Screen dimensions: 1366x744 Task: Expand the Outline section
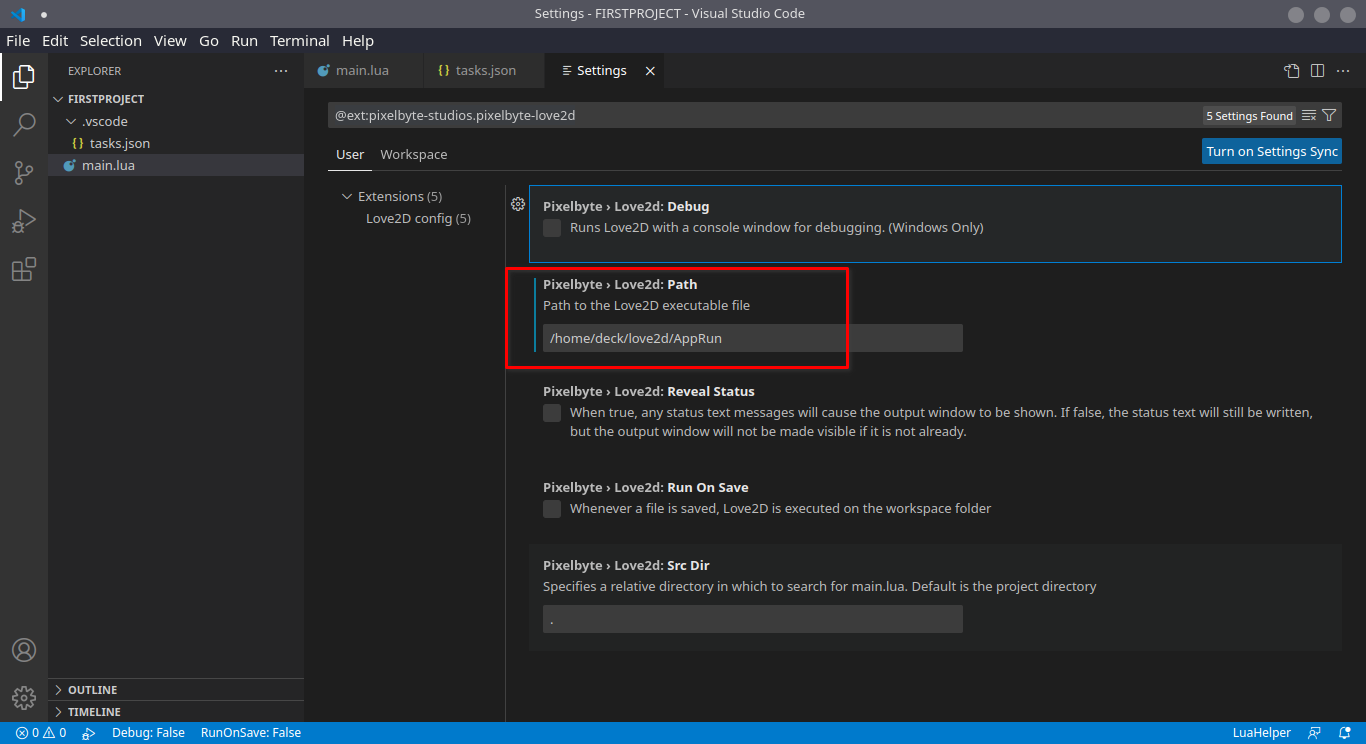[x=176, y=690]
